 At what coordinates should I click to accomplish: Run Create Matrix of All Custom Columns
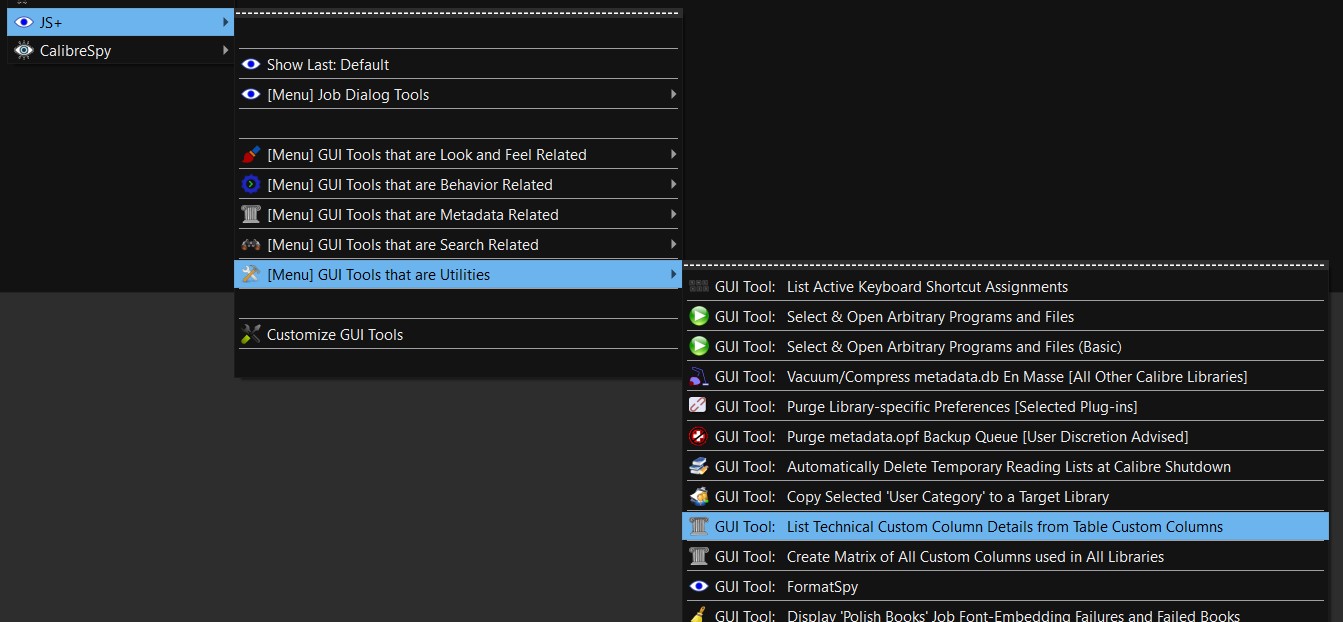(x=975, y=557)
